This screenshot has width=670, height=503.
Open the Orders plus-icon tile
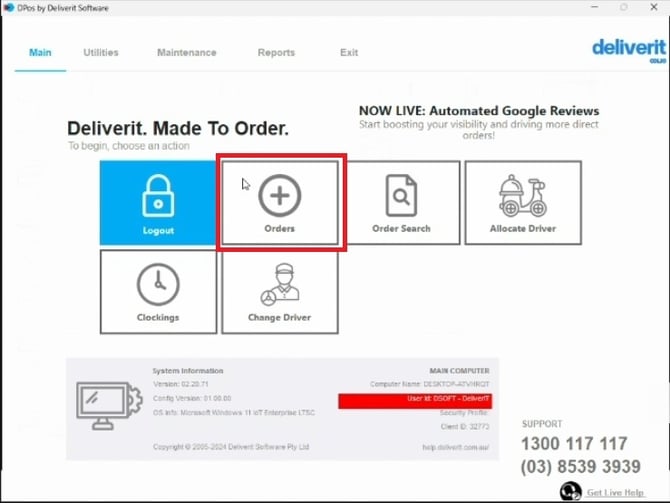[x=280, y=203]
